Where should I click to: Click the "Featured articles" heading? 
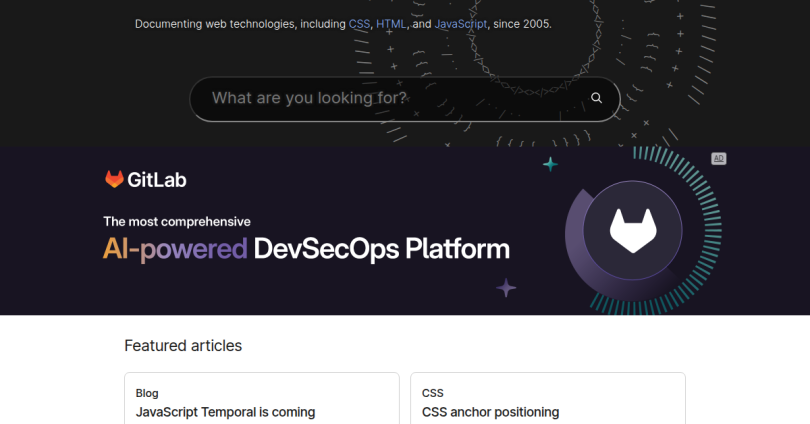coord(183,345)
